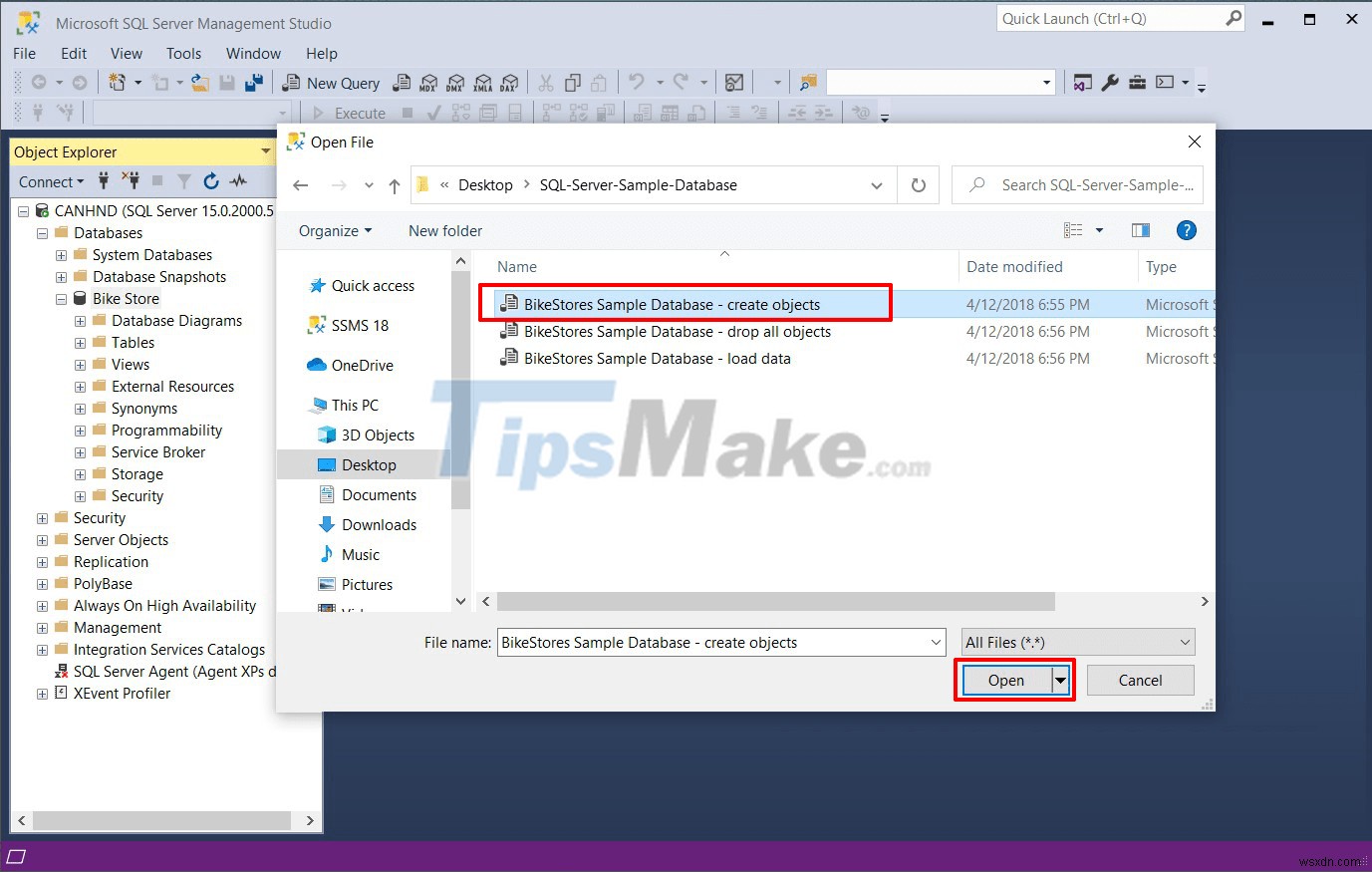Click the Up folder arrow in dialog

coord(395,185)
